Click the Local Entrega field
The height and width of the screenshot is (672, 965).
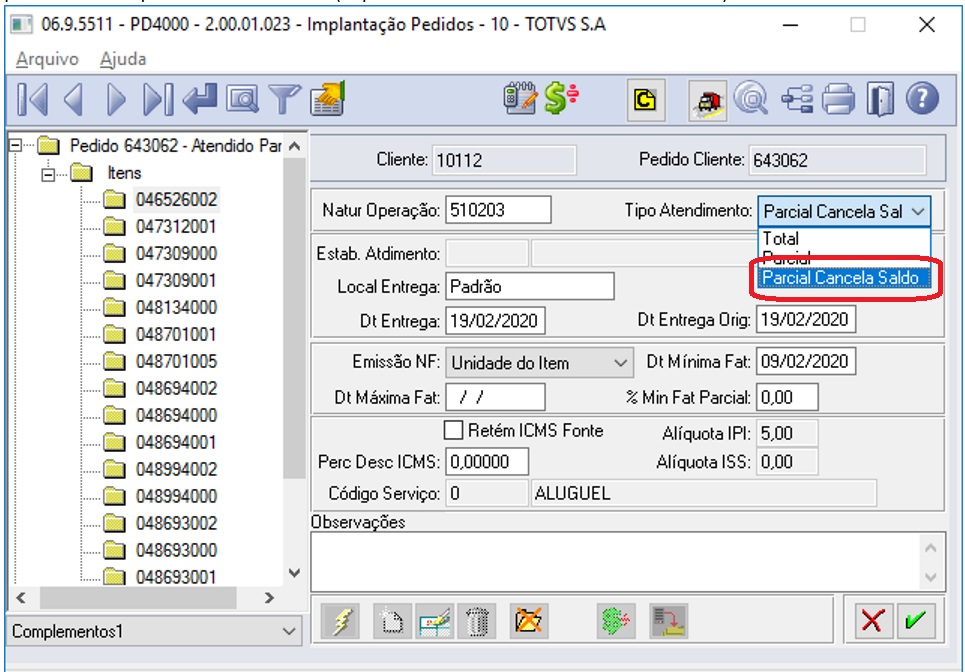point(529,286)
